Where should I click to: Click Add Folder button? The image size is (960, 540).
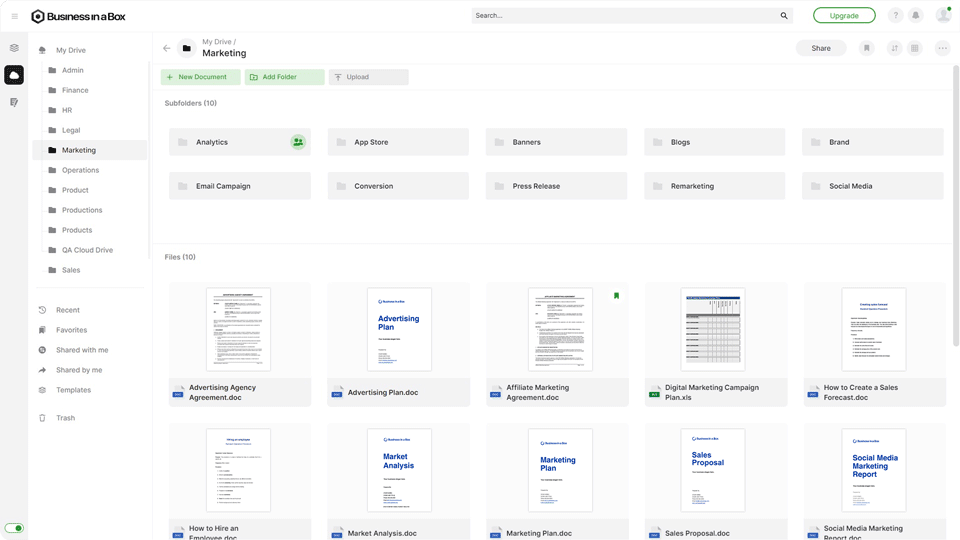tap(285, 77)
